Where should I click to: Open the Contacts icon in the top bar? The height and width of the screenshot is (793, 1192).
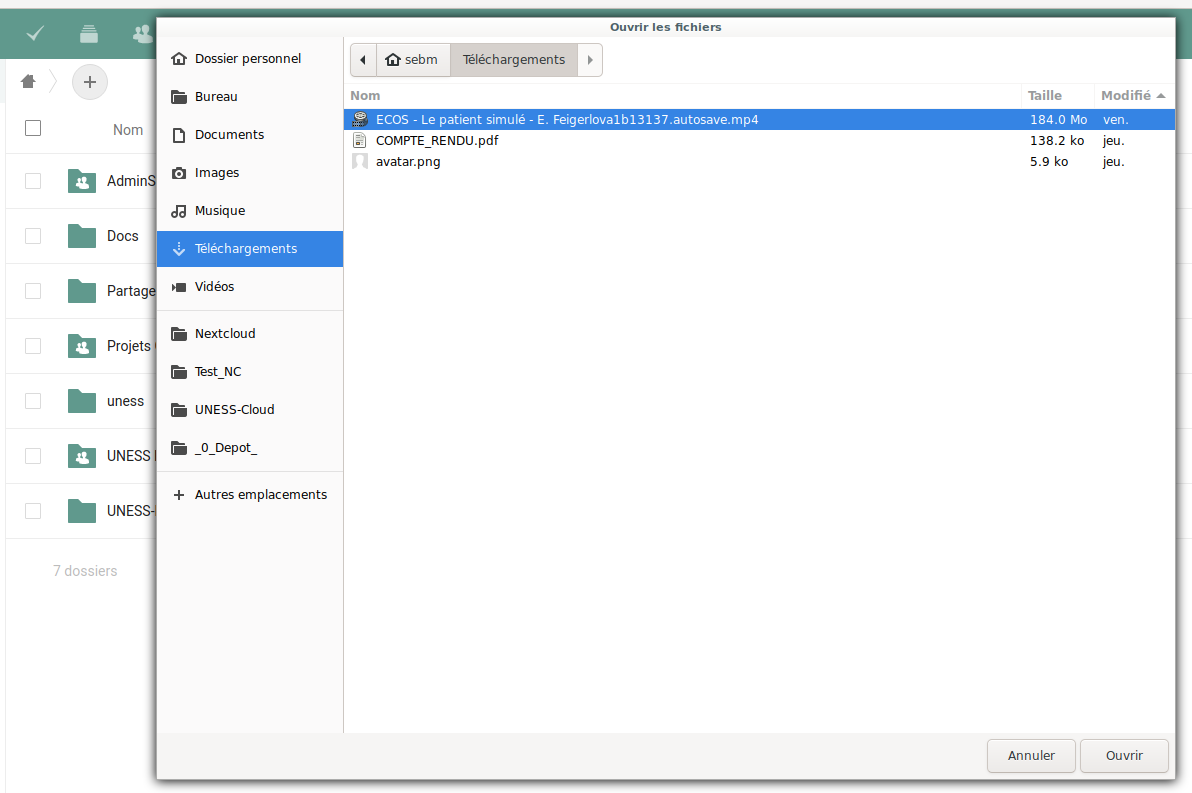[x=143, y=34]
